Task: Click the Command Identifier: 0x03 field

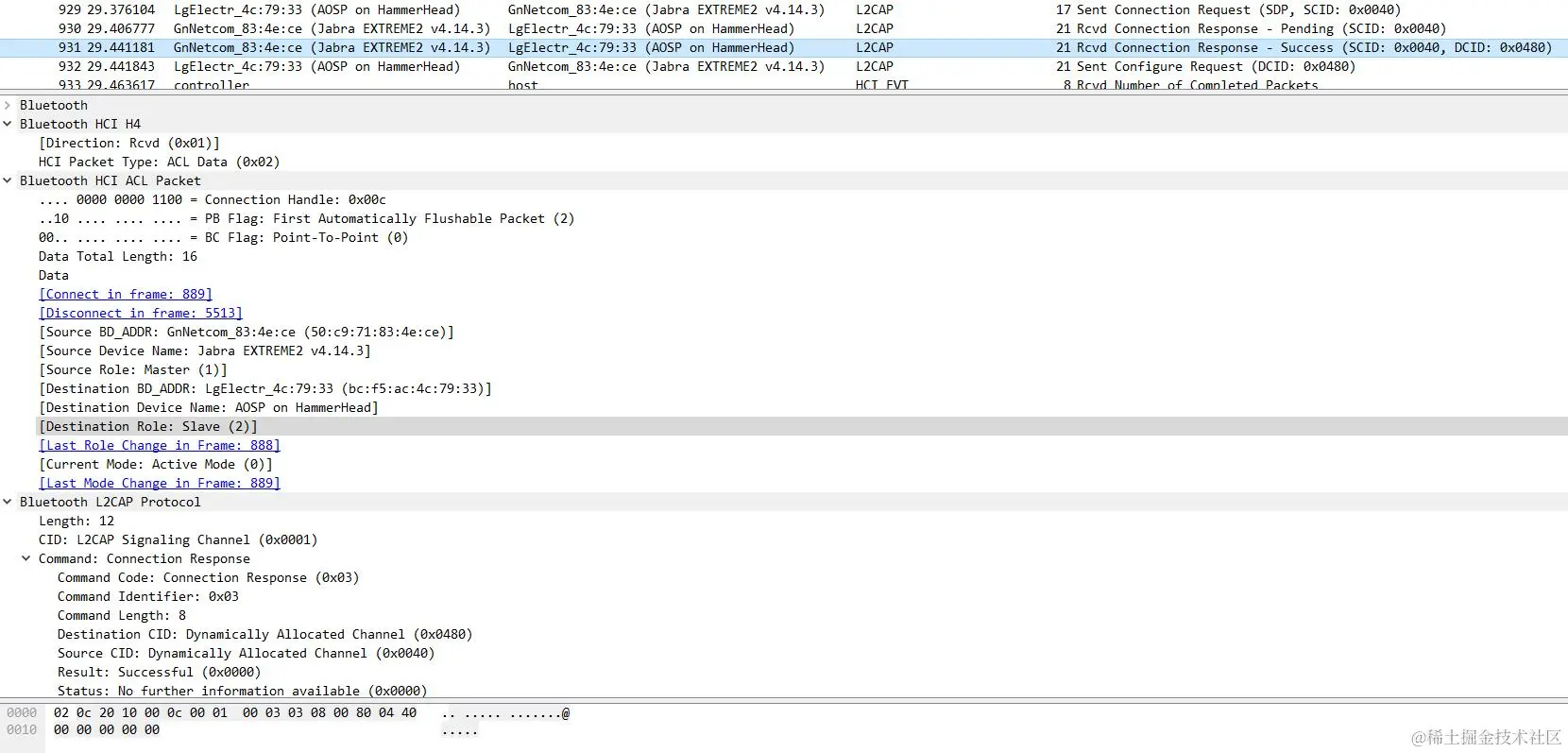Action: click(x=148, y=596)
